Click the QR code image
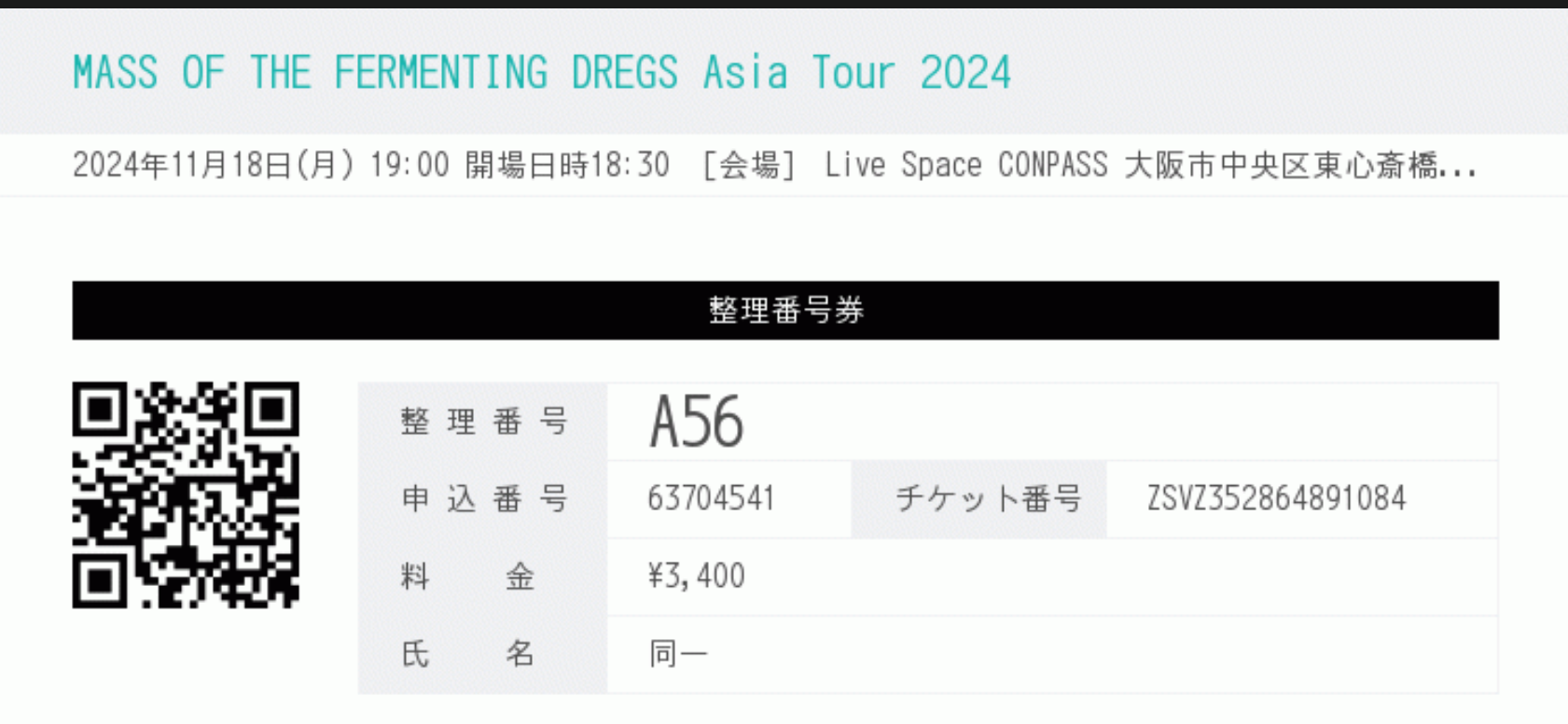1568x724 pixels. click(x=186, y=494)
